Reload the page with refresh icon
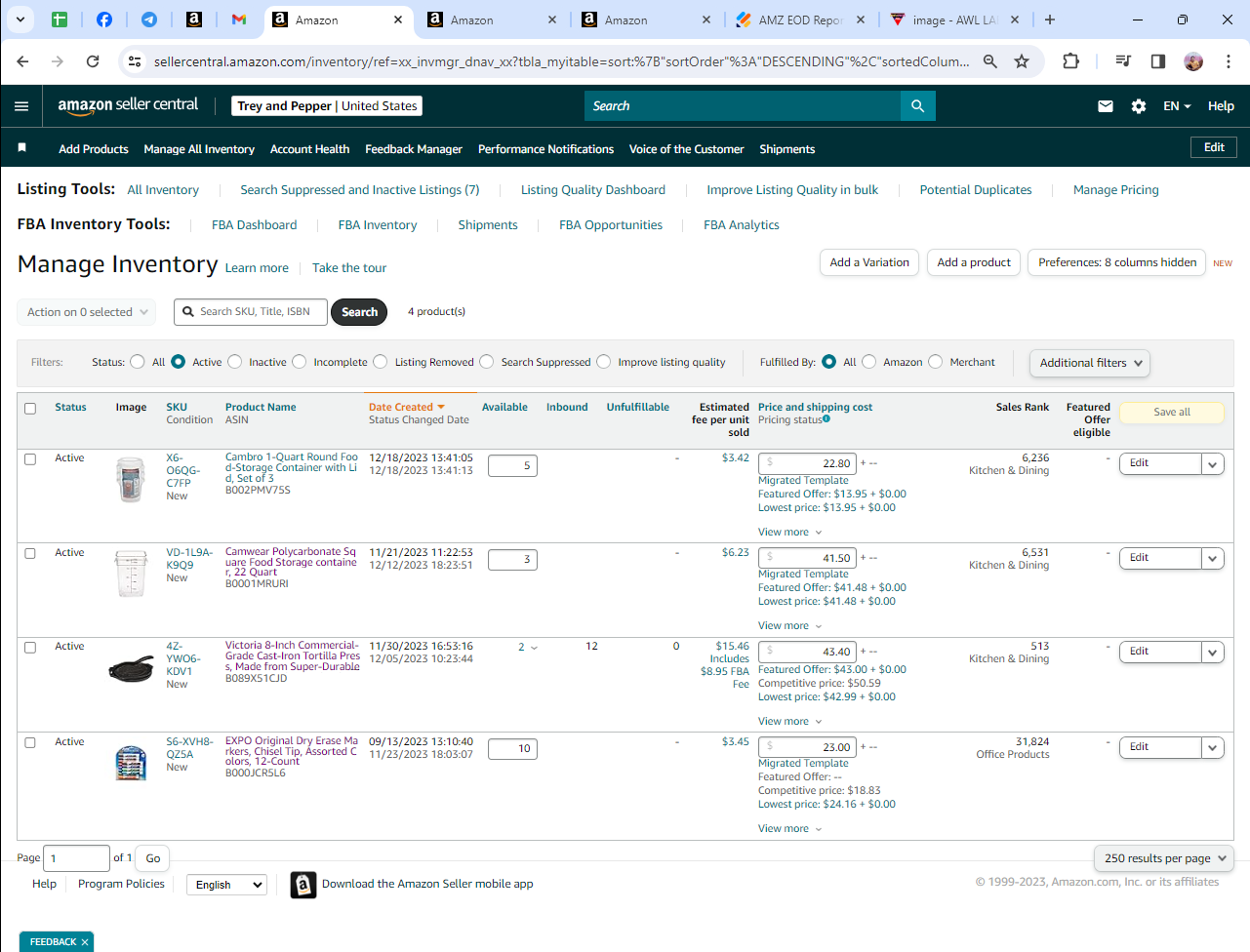 [93, 61]
